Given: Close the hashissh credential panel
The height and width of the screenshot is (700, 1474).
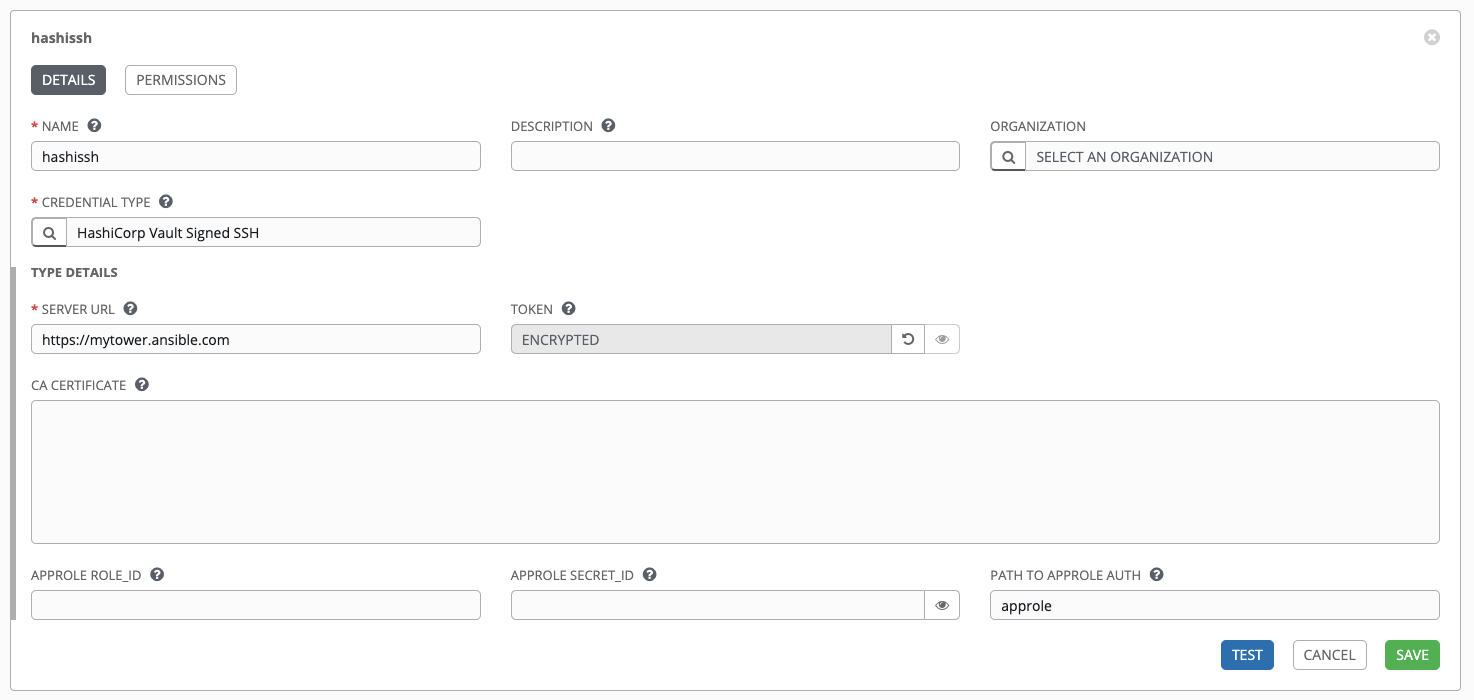Looking at the screenshot, I should 1432,38.
